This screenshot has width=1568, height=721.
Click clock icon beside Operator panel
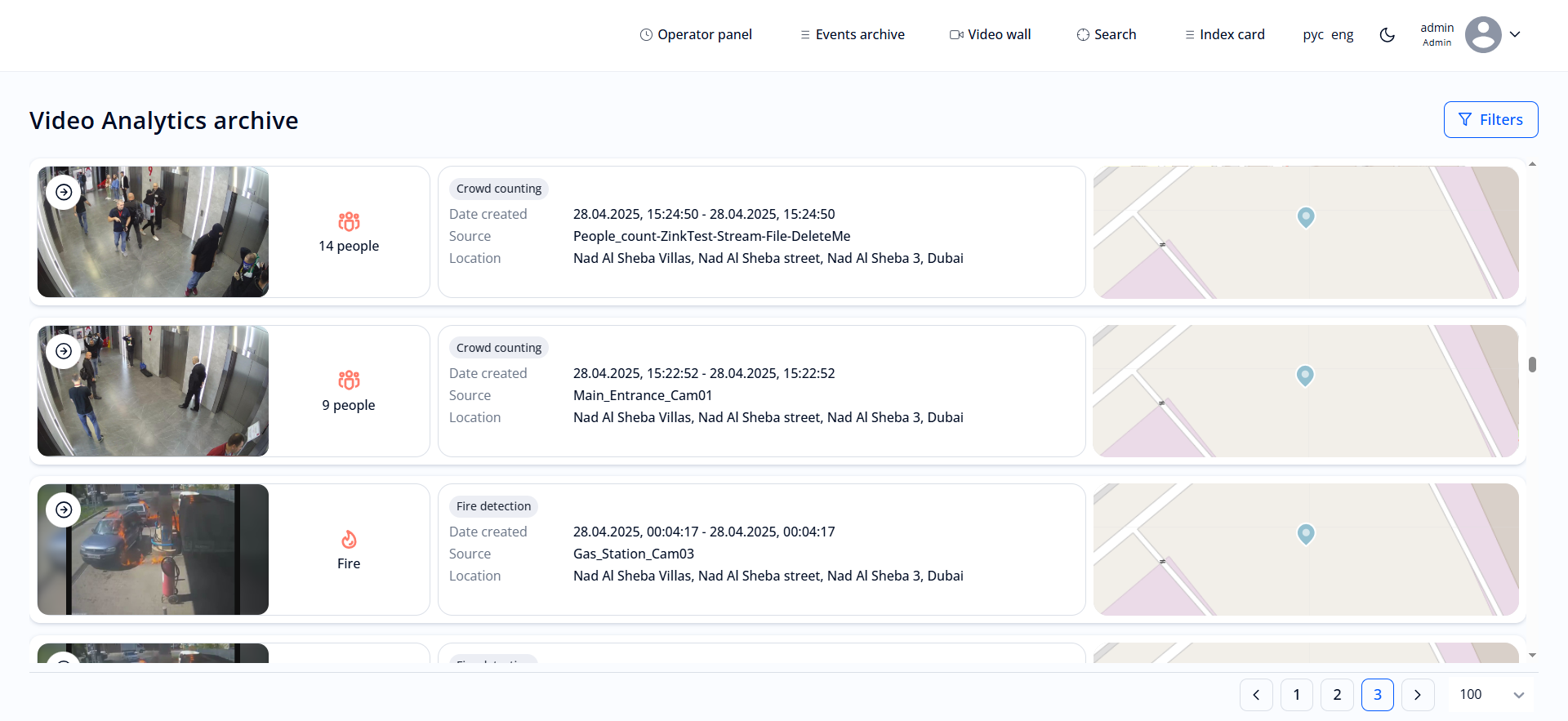(x=646, y=34)
